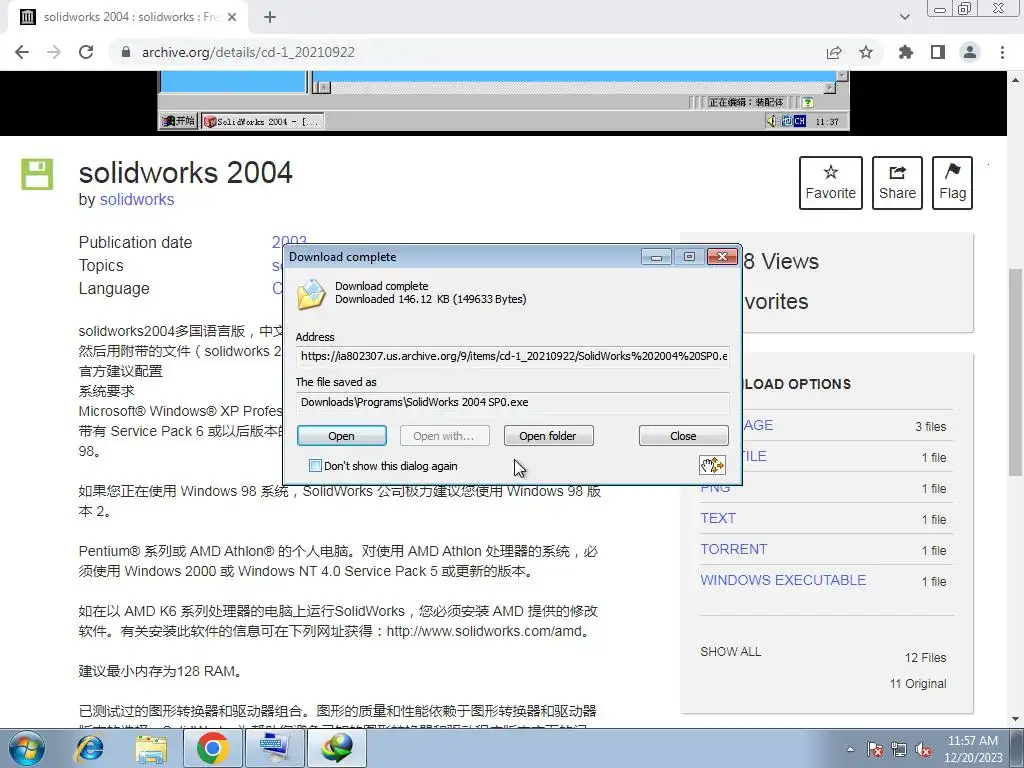The height and width of the screenshot is (768, 1024).
Task: Click the site lock icon in address bar
Action: (126, 52)
